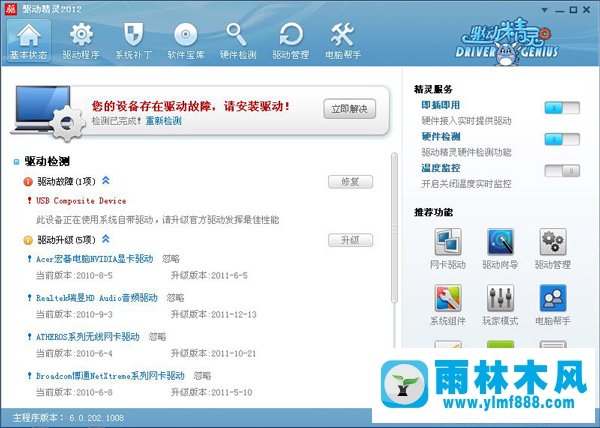Click the 即插即用 service label
This screenshot has height=428, width=600.
point(440,105)
